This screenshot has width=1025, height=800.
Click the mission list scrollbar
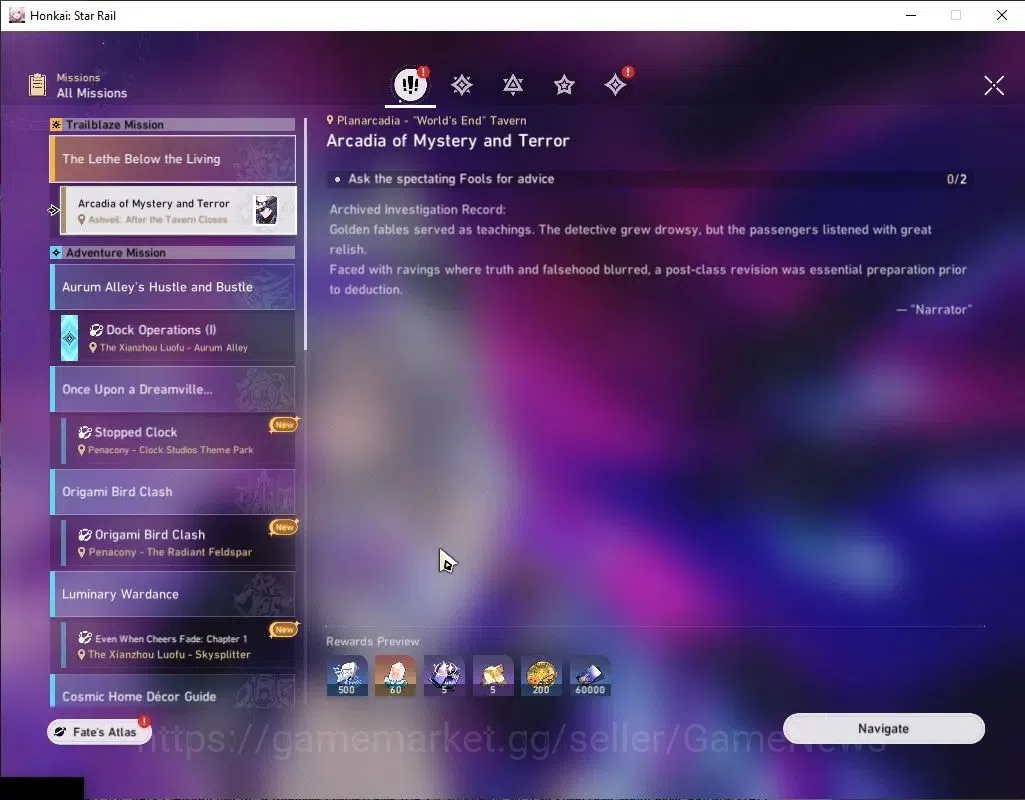click(305, 234)
